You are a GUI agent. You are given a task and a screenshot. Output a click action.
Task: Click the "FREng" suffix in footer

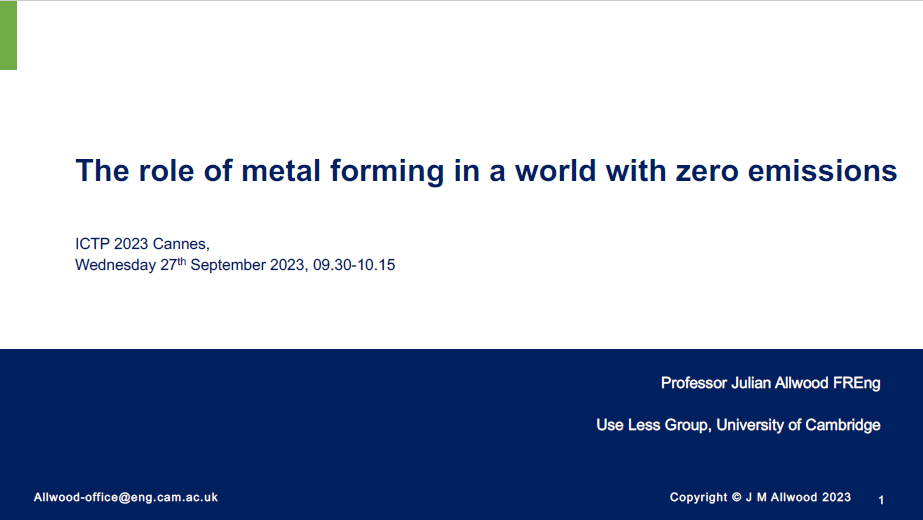pos(856,383)
